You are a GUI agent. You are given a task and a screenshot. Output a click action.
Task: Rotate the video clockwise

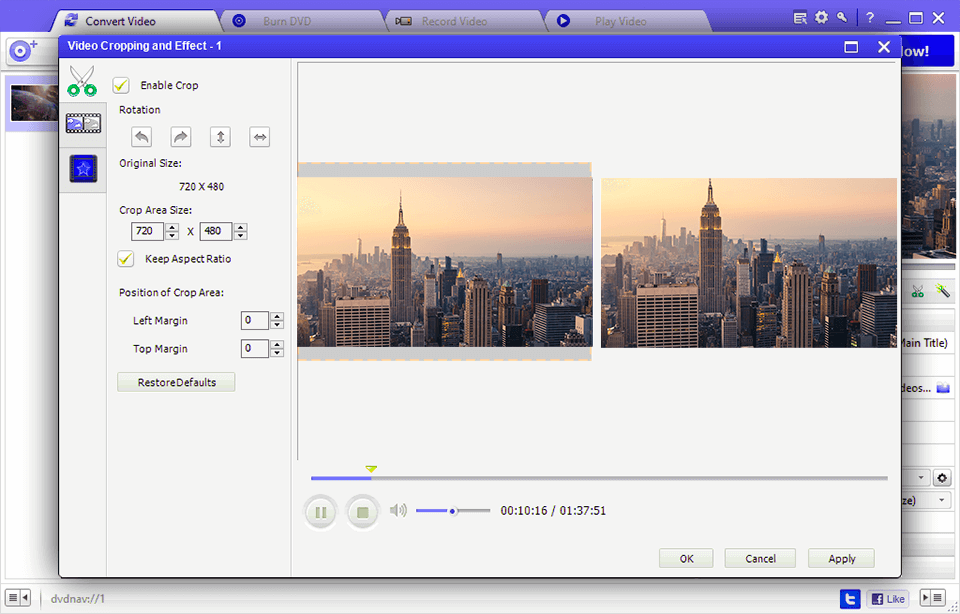180,137
